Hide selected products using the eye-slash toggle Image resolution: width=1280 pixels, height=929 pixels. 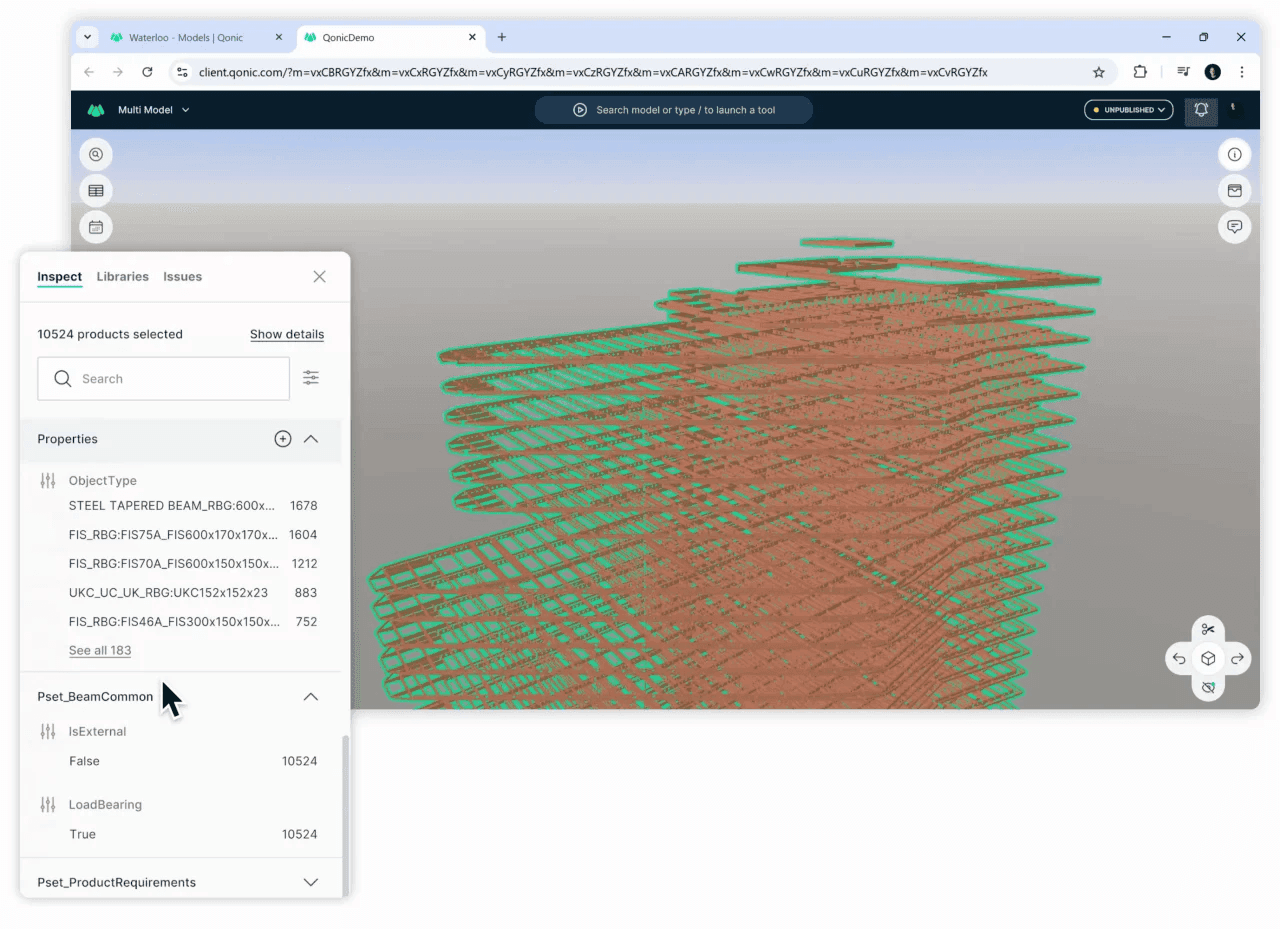[1208, 687]
